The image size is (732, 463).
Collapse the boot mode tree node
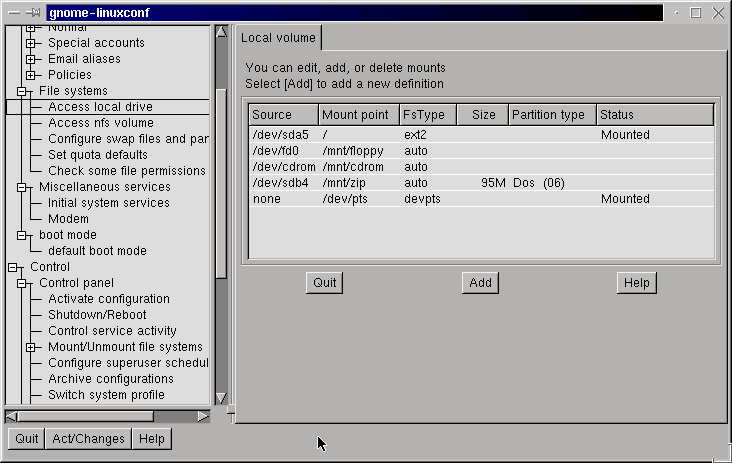tap(21, 236)
